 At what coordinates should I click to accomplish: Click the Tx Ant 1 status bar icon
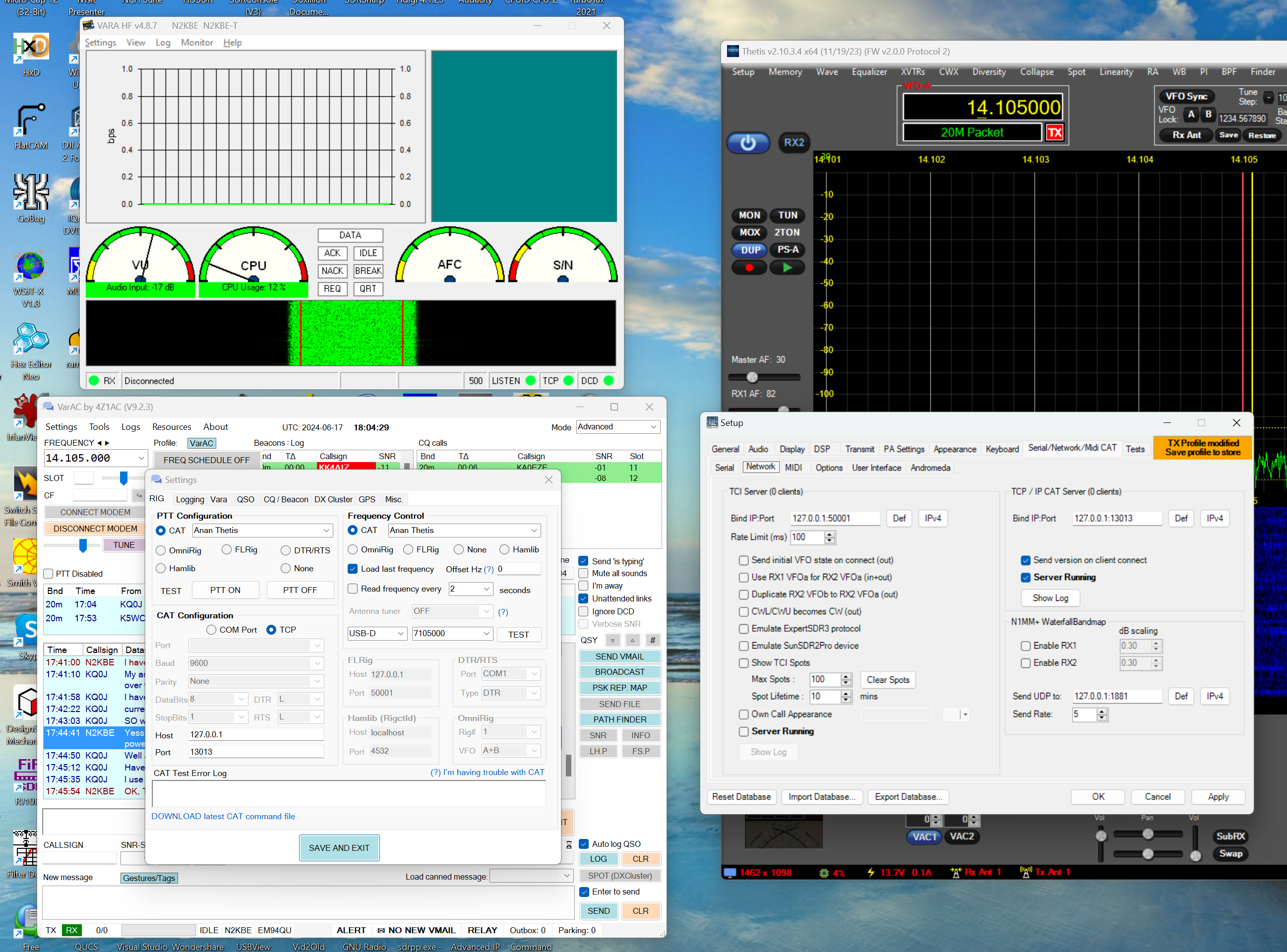[x=1025, y=873]
